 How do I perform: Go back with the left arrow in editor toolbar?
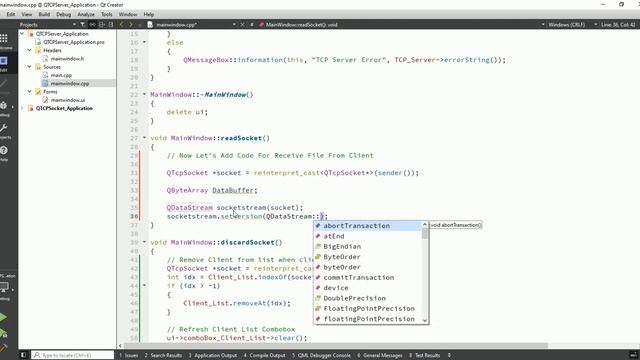pos(122,24)
